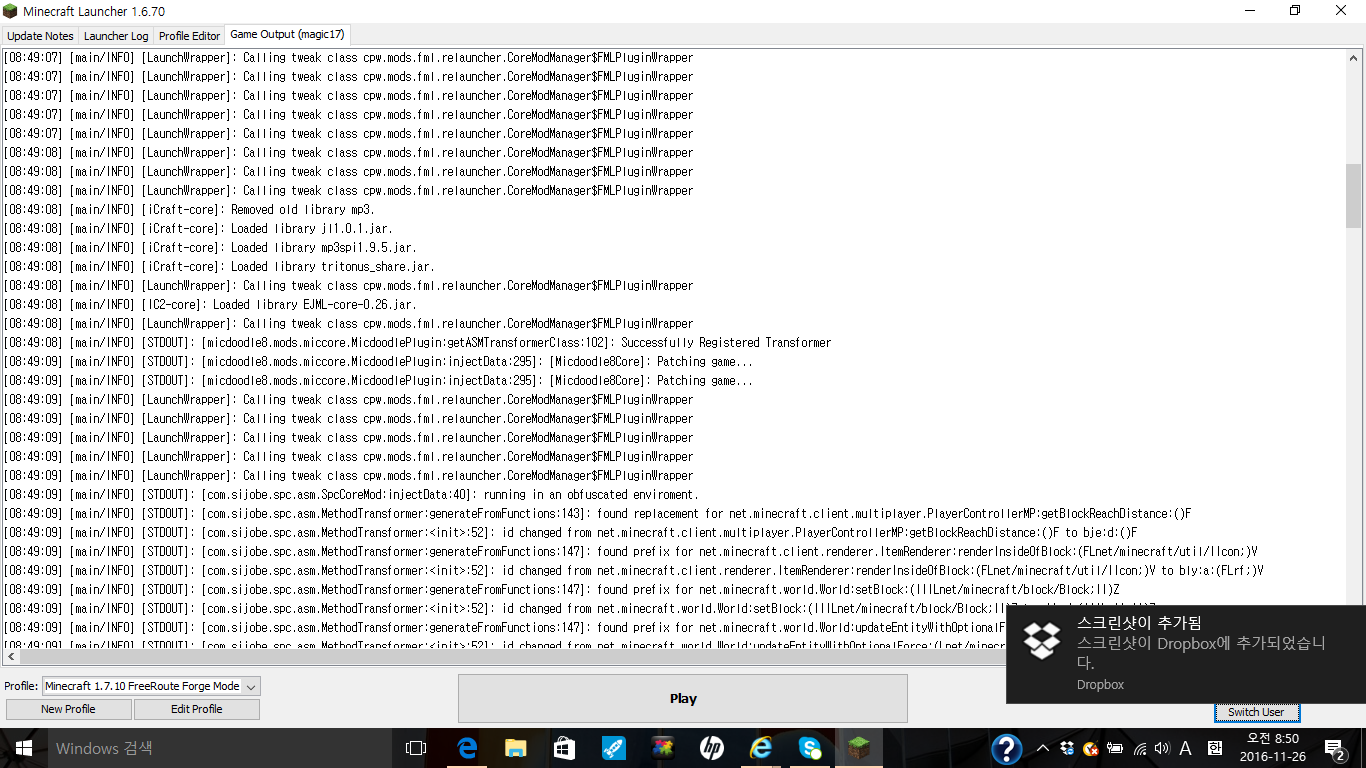Open the colorful puzzle app on the taskbar
Viewport: 1366px width, 768px height.
pyautogui.click(x=663, y=748)
